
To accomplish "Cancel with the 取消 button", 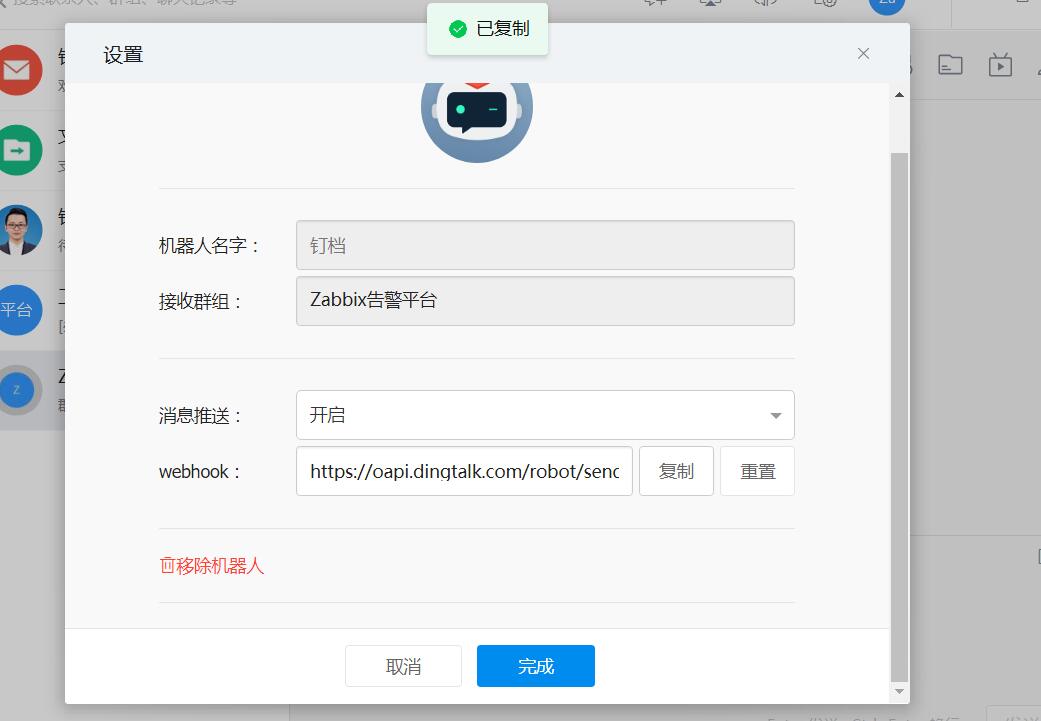I will pyautogui.click(x=403, y=666).
